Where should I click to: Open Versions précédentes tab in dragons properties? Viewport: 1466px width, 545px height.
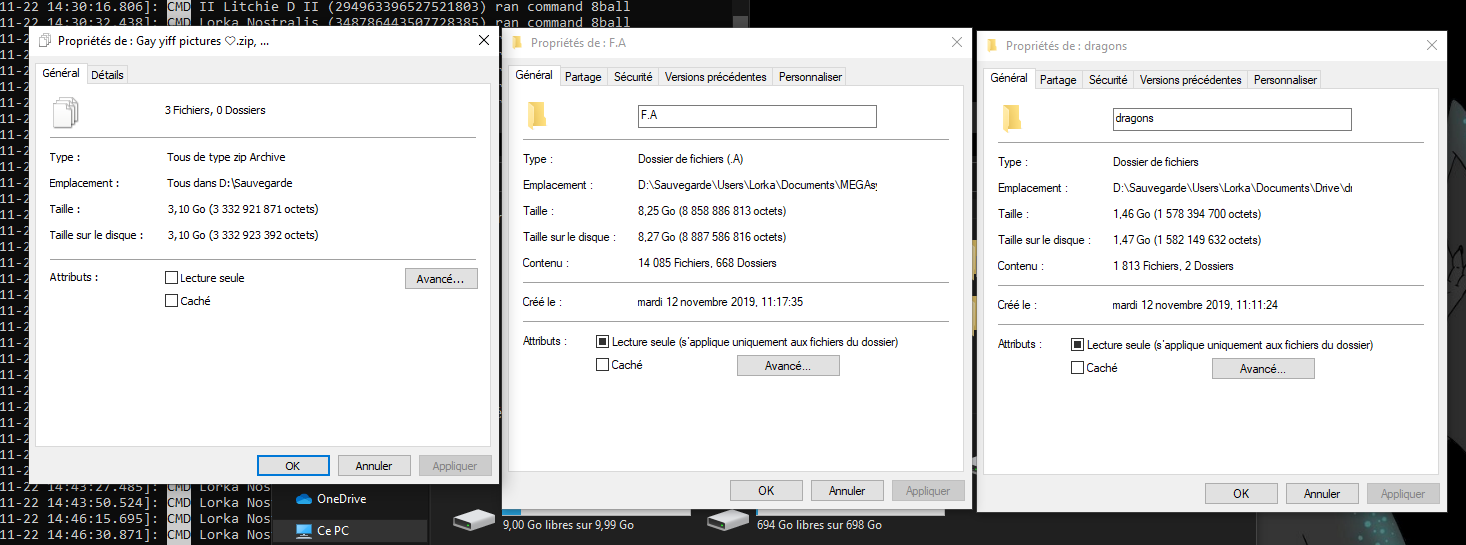tap(1190, 80)
